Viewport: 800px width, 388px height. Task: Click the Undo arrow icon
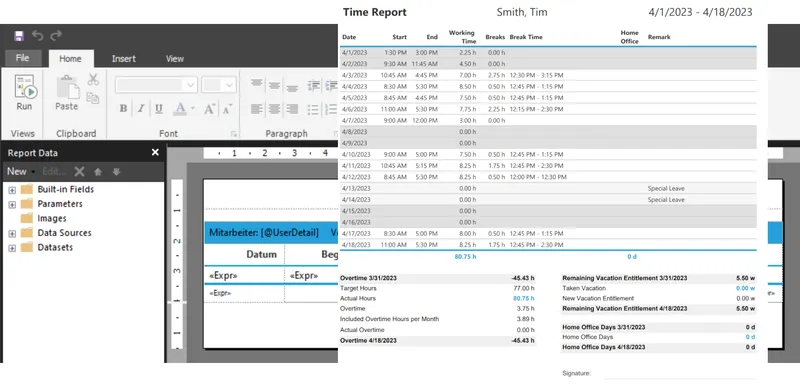pyautogui.click(x=38, y=35)
